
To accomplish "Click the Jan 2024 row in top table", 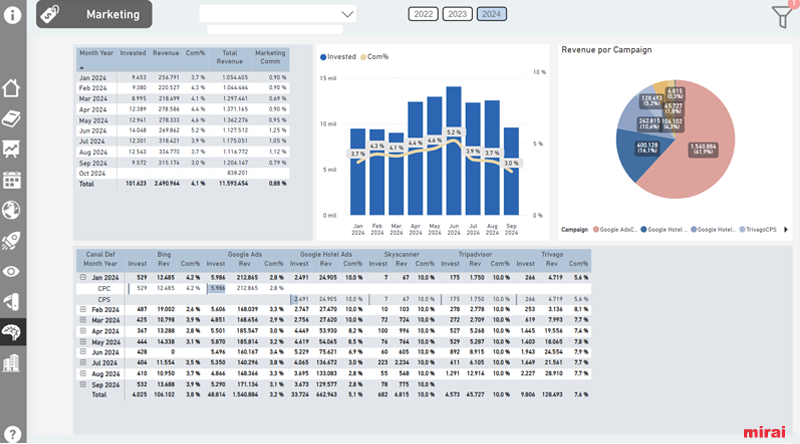I will [183, 78].
